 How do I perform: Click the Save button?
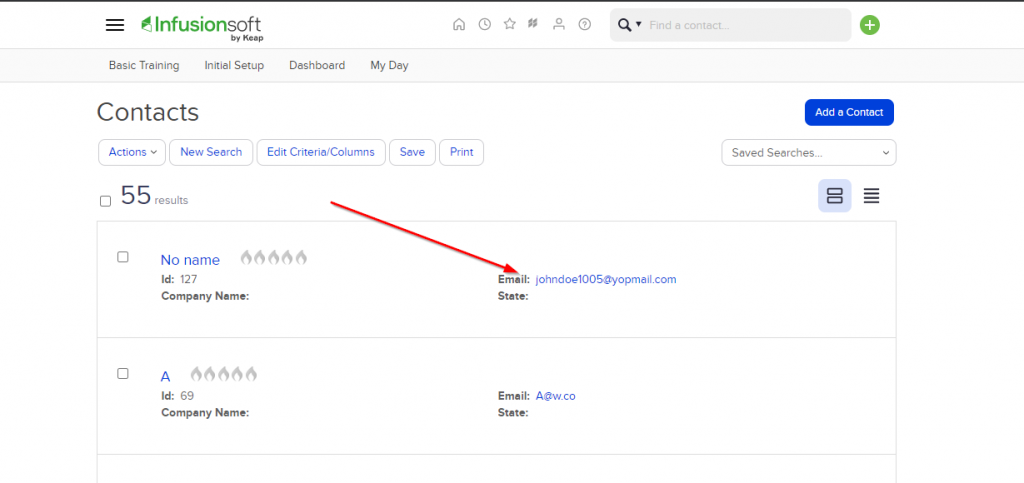point(412,152)
